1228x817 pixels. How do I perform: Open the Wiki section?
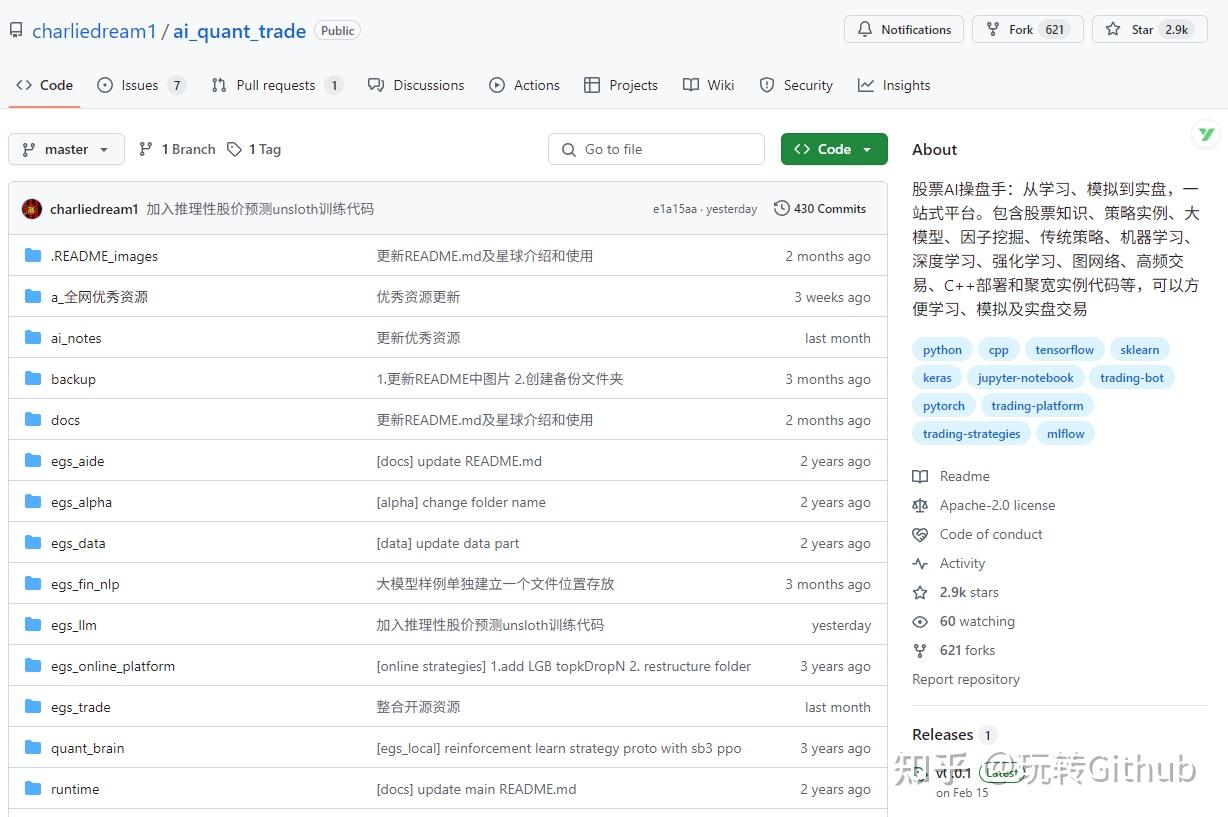(709, 85)
